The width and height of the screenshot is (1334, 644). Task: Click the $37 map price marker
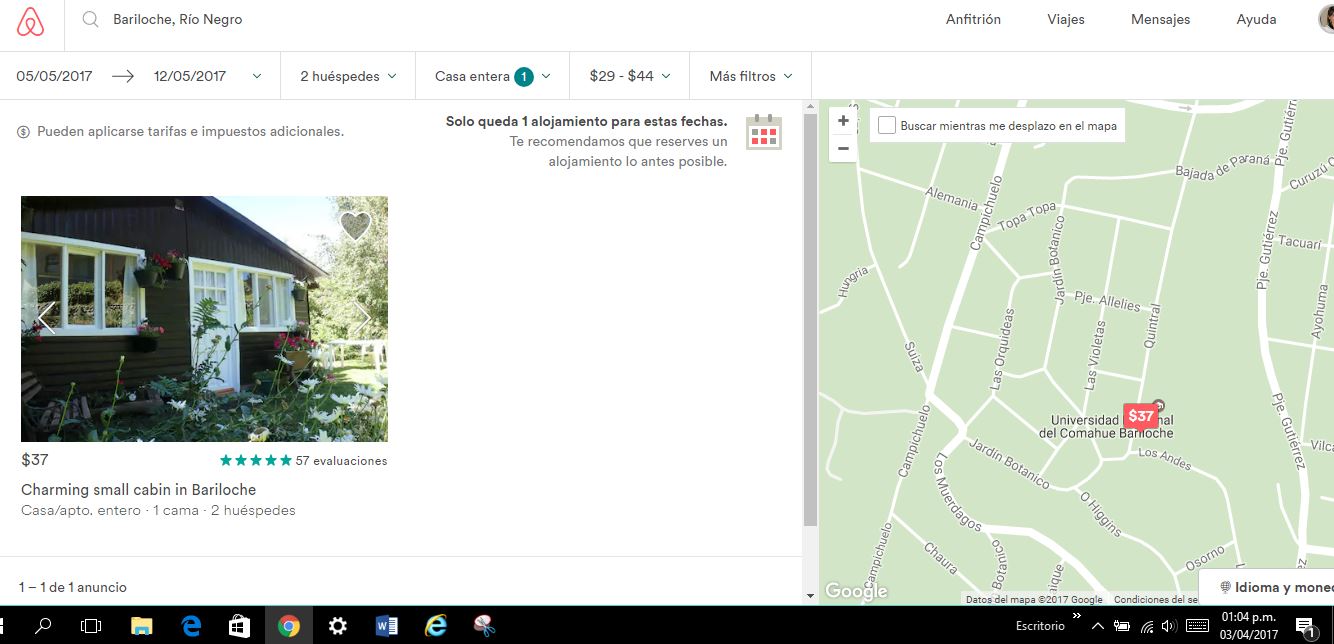coord(1139,416)
